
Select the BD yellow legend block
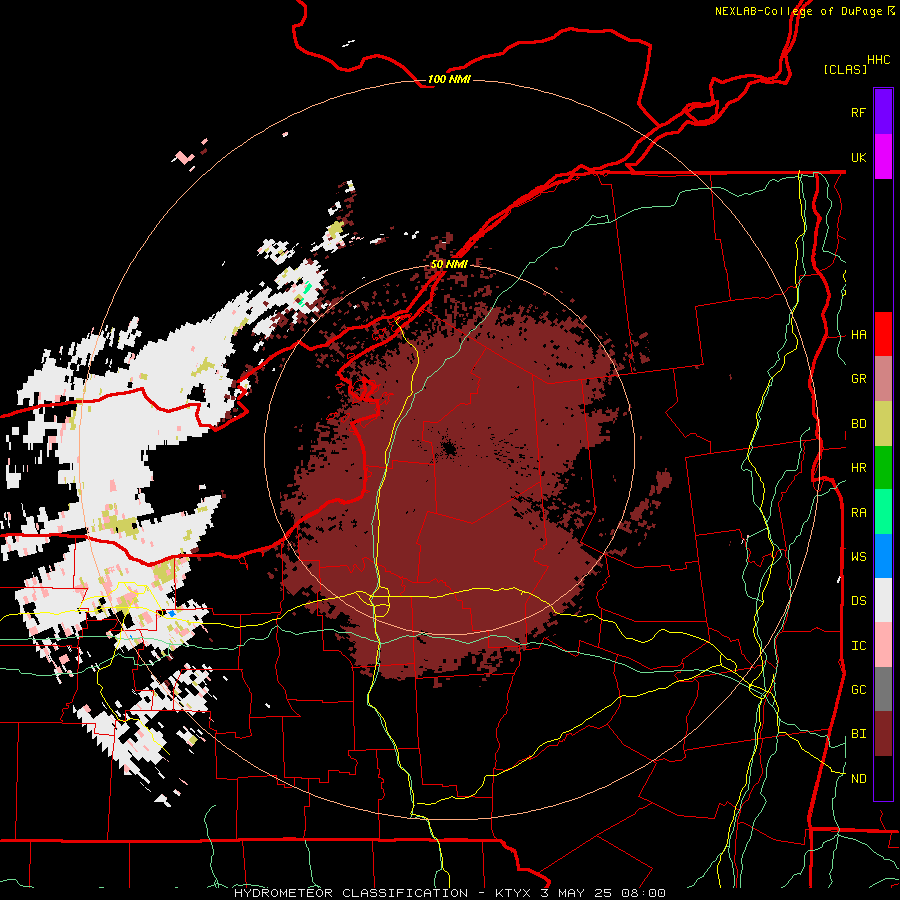click(x=883, y=423)
